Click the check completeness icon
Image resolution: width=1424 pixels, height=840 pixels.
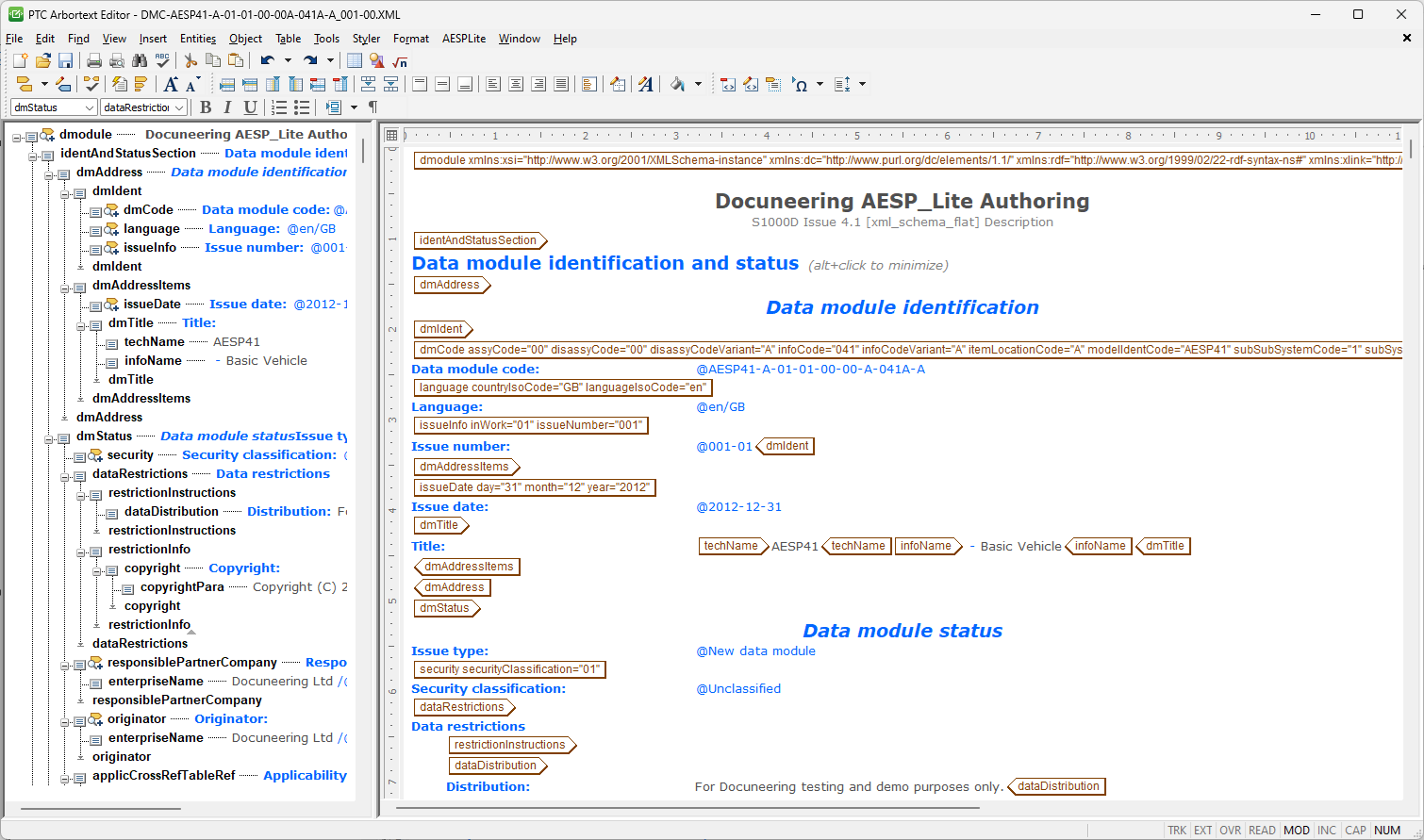click(91, 84)
